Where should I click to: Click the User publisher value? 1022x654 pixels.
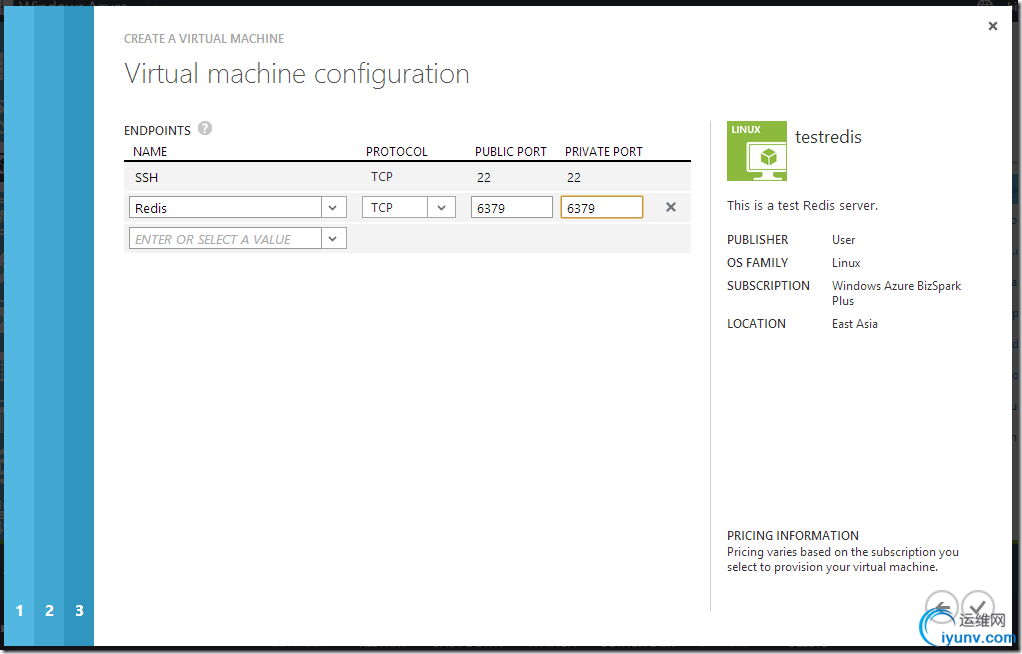point(843,240)
